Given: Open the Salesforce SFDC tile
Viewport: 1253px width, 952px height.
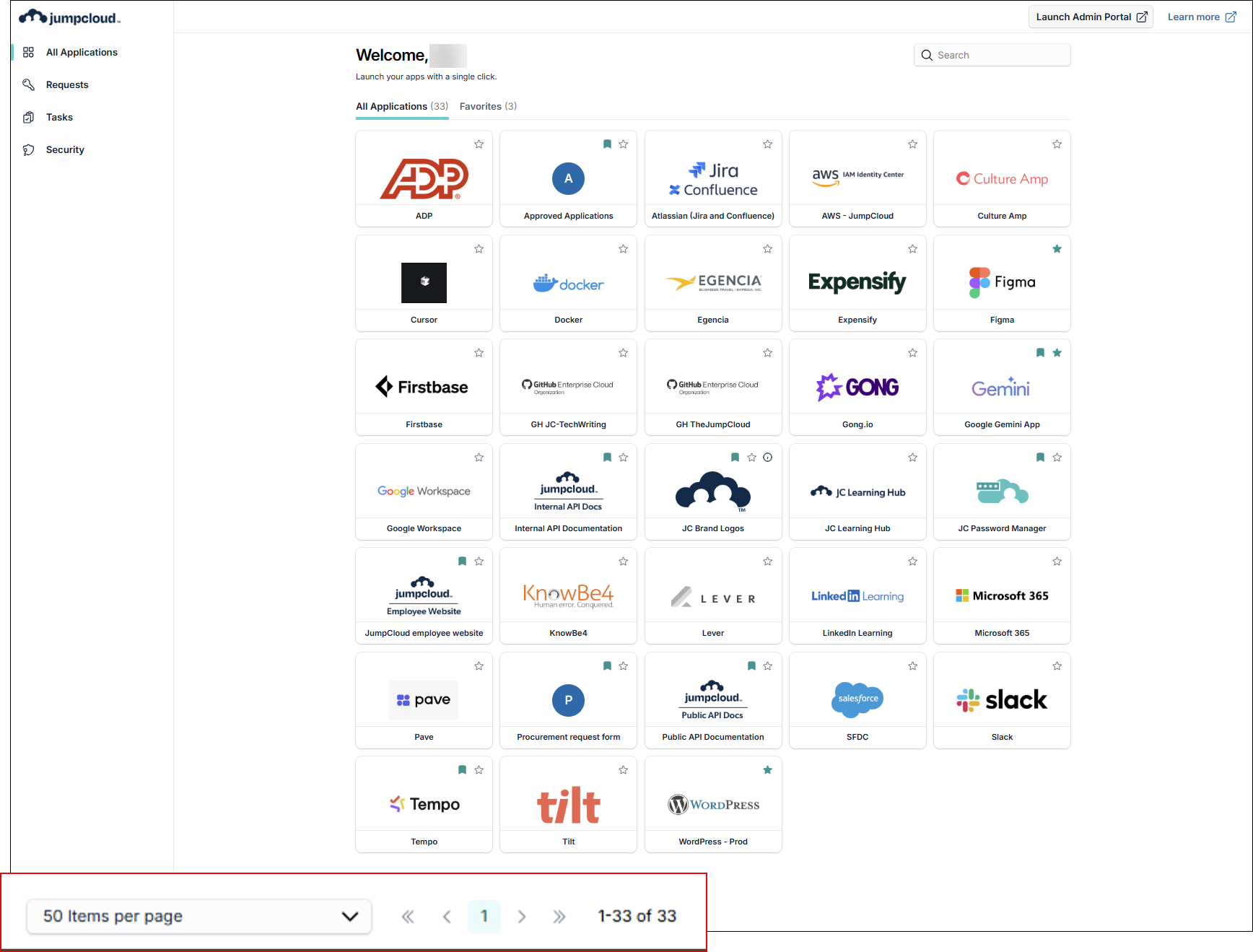Looking at the screenshot, I should pos(857,699).
